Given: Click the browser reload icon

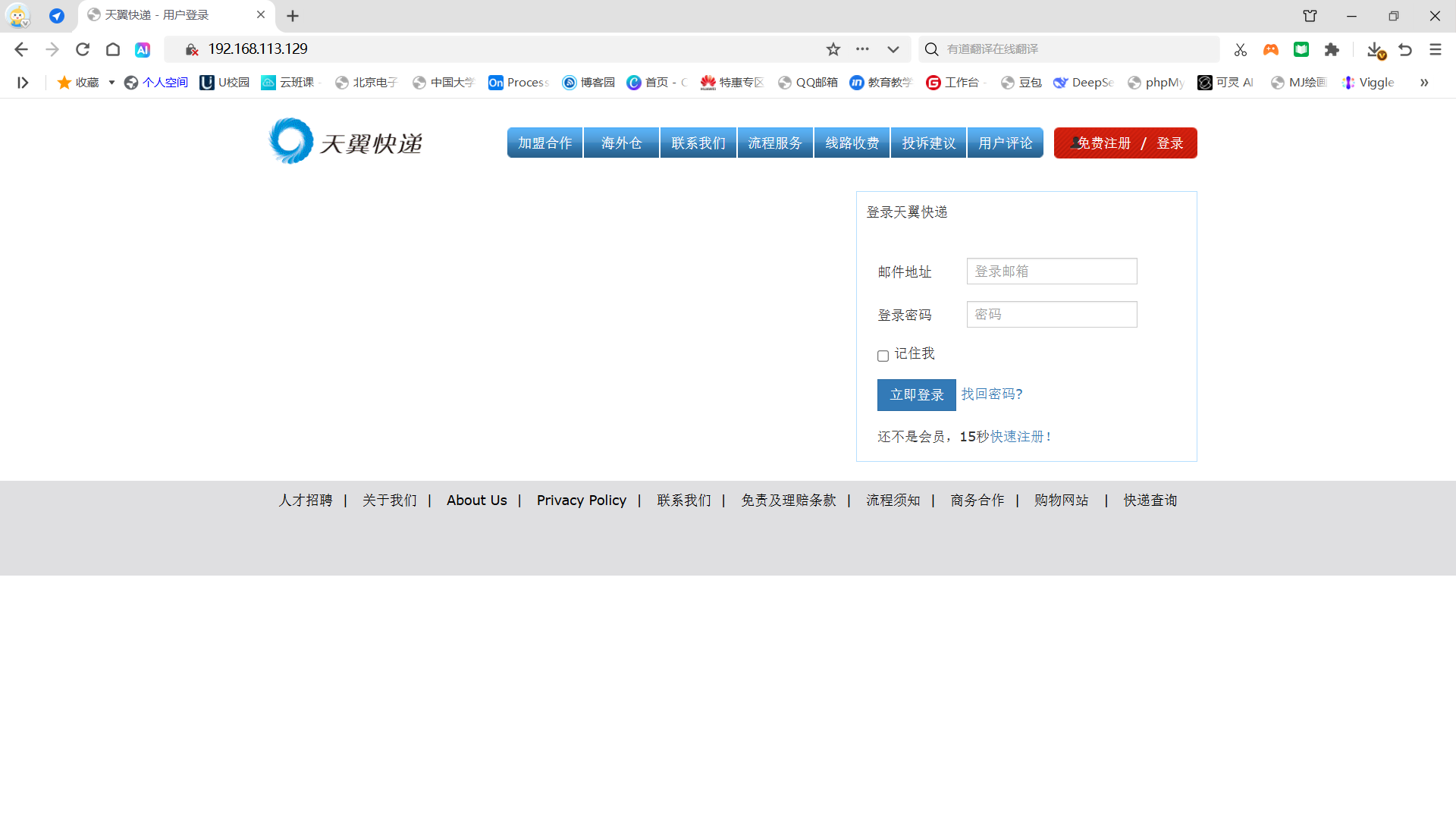Looking at the screenshot, I should tap(83, 49).
